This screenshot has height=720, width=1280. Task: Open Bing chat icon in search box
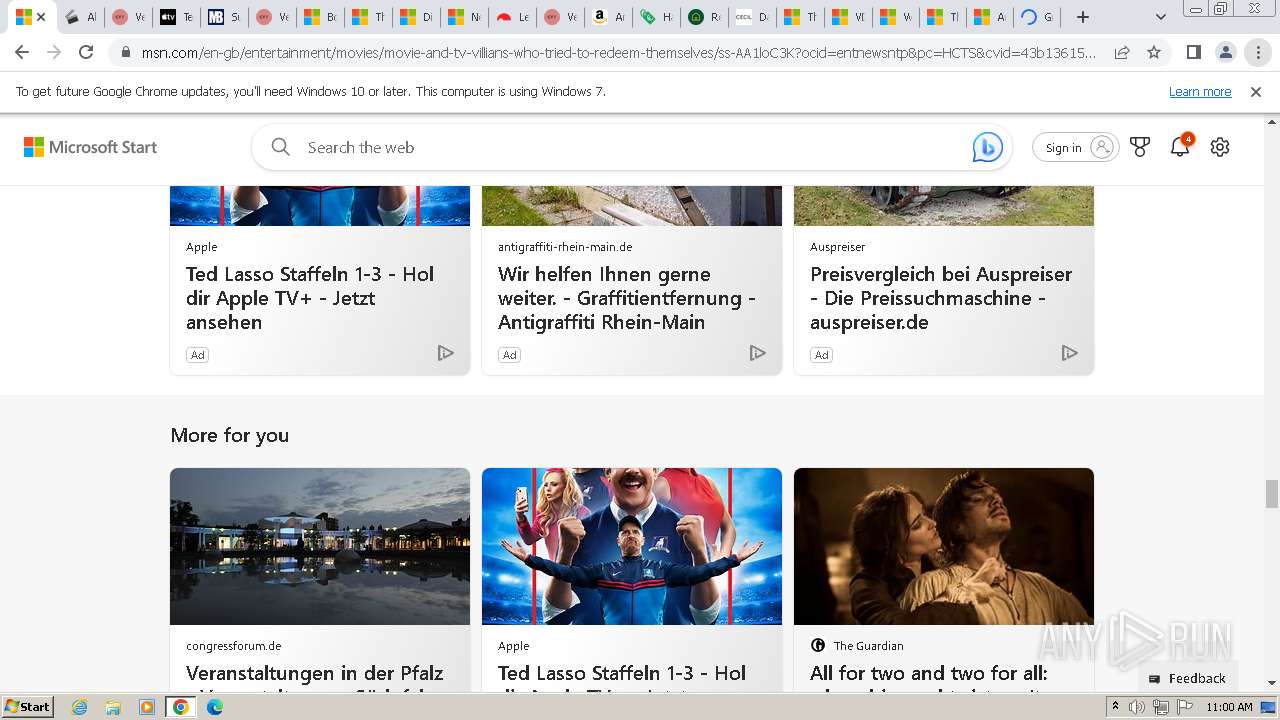tap(988, 147)
